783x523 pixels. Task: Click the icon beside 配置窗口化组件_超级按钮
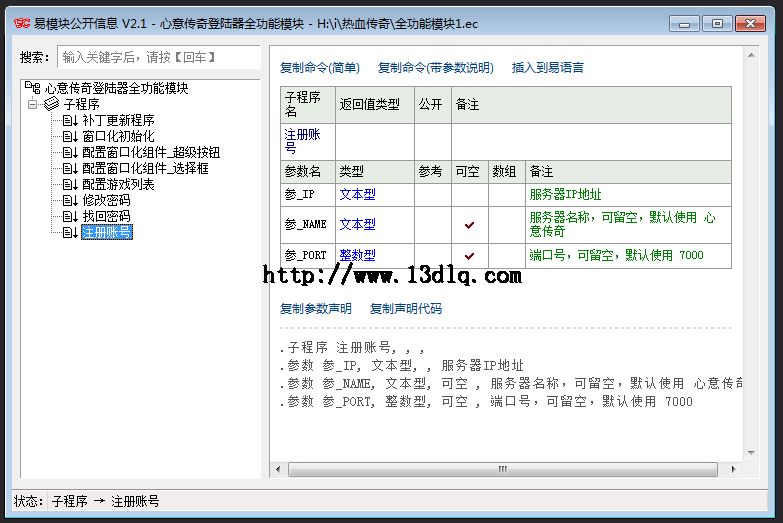[x=70, y=152]
